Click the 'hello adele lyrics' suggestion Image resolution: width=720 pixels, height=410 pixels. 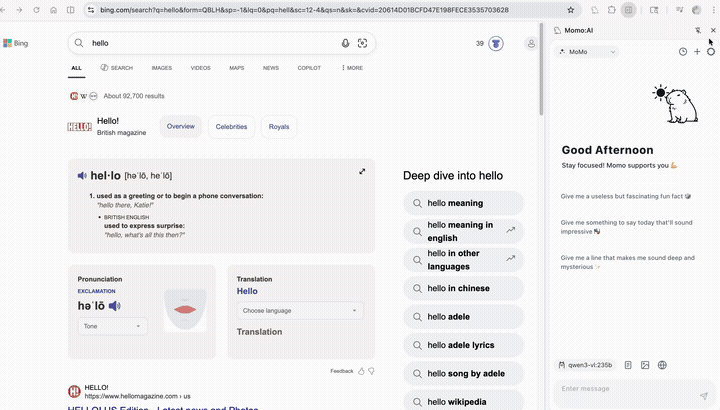click(x=463, y=345)
